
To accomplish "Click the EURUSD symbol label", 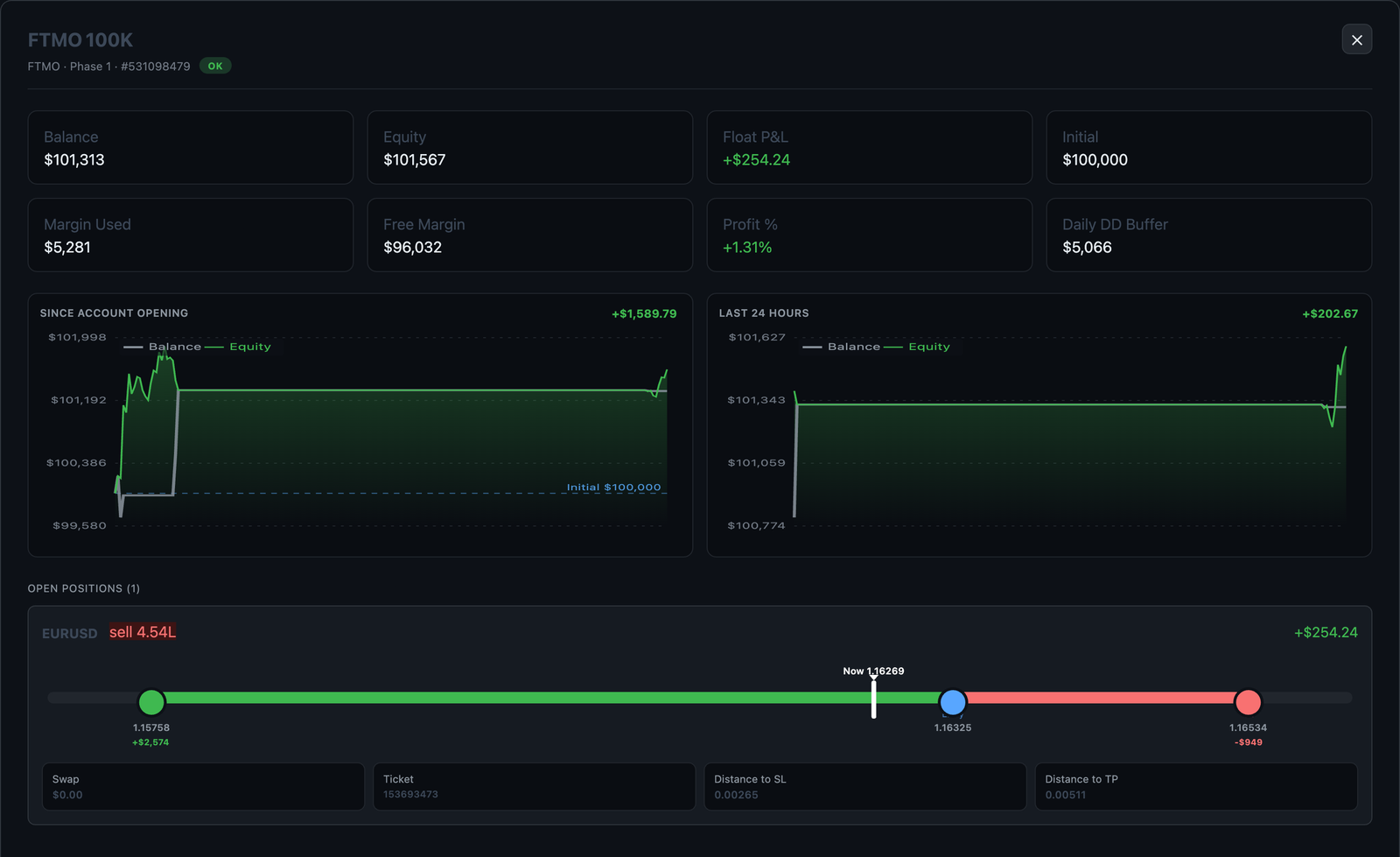I will click(x=70, y=633).
